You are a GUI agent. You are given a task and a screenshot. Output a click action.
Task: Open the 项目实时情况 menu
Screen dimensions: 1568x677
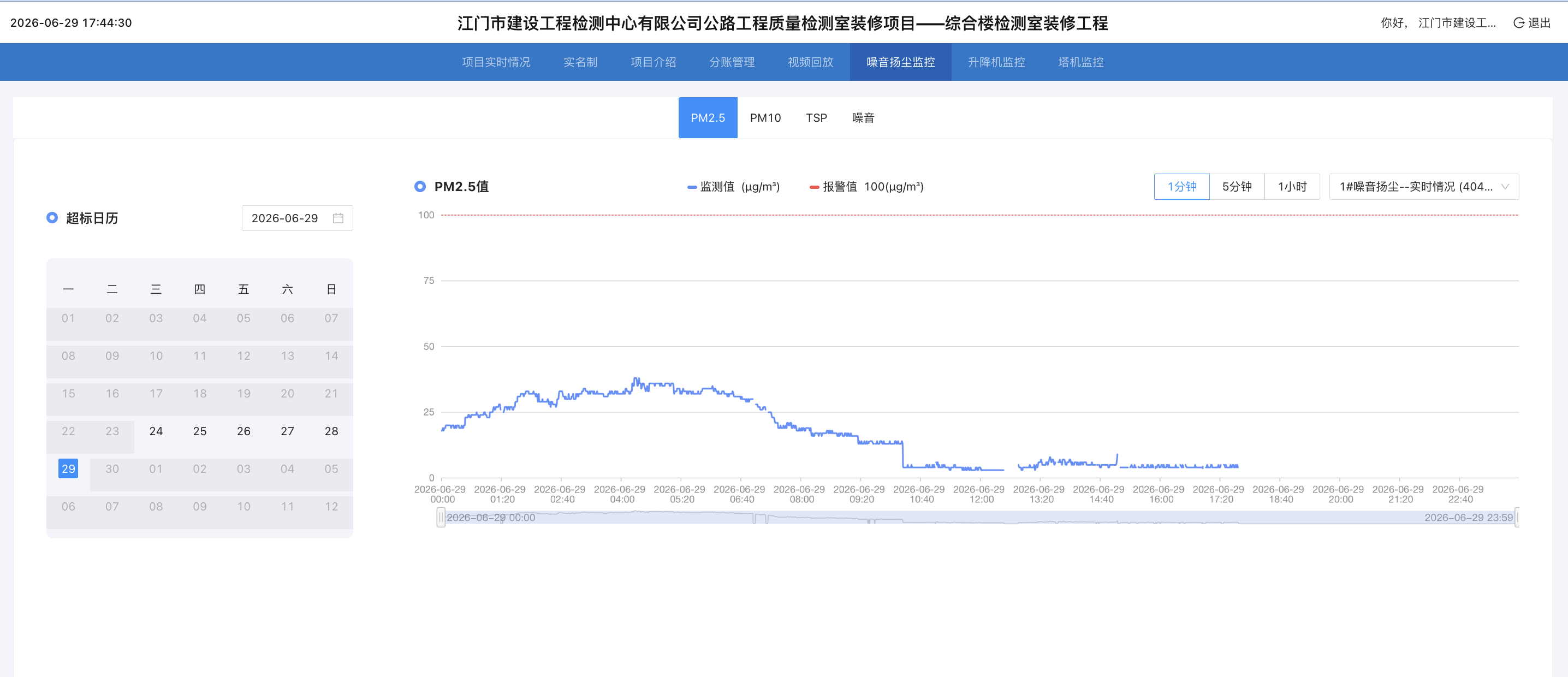(496, 62)
